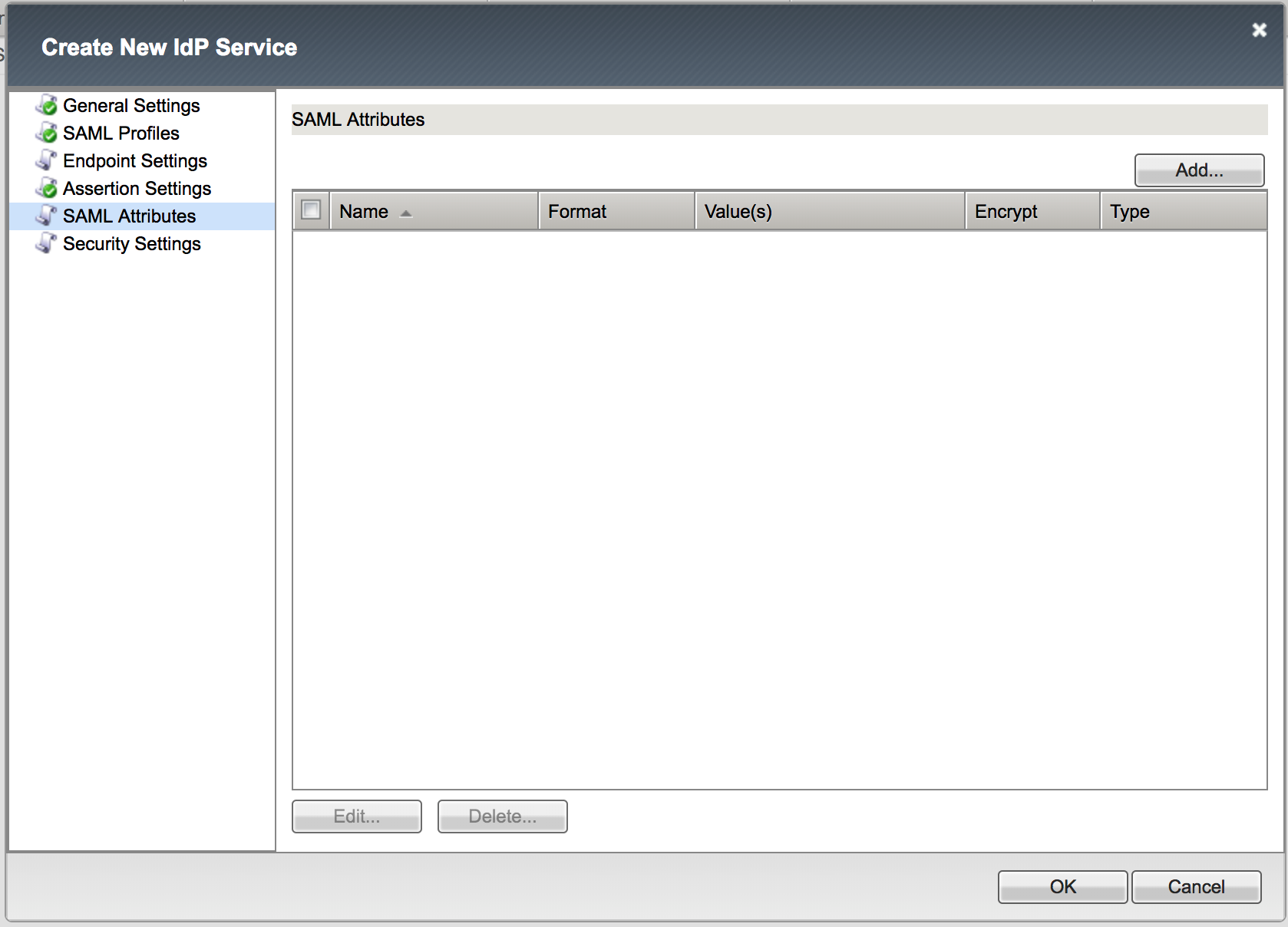Click the SAML Profiles status icon
Screen dimensions: 1288x927
coord(47,133)
